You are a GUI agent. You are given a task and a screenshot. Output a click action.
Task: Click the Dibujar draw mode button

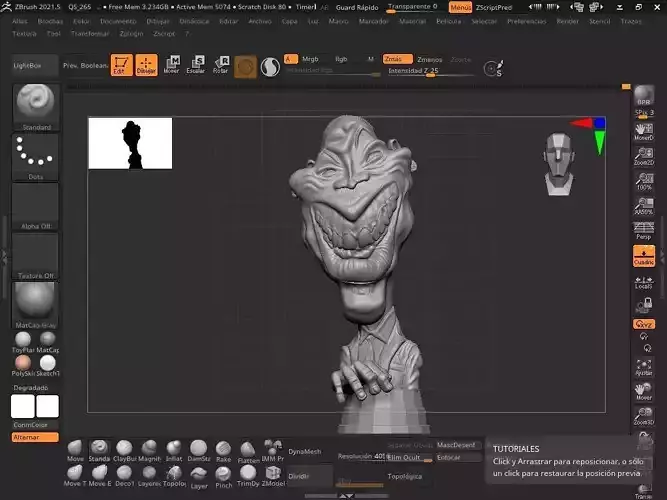146,65
